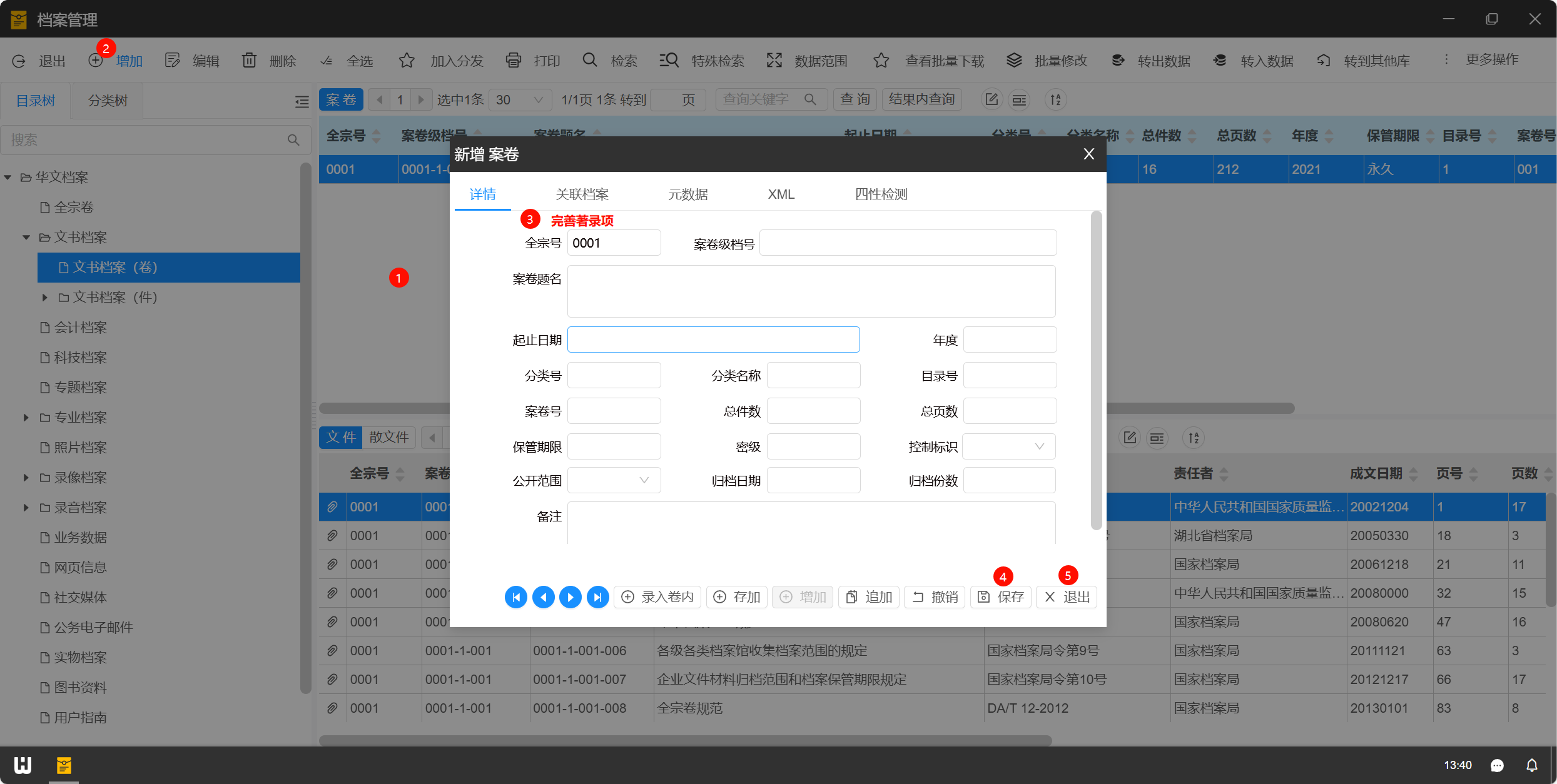Image resolution: width=1557 pixels, height=784 pixels.
Task: Click the Delete trash icon in toolbar
Action: (x=249, y=61)
